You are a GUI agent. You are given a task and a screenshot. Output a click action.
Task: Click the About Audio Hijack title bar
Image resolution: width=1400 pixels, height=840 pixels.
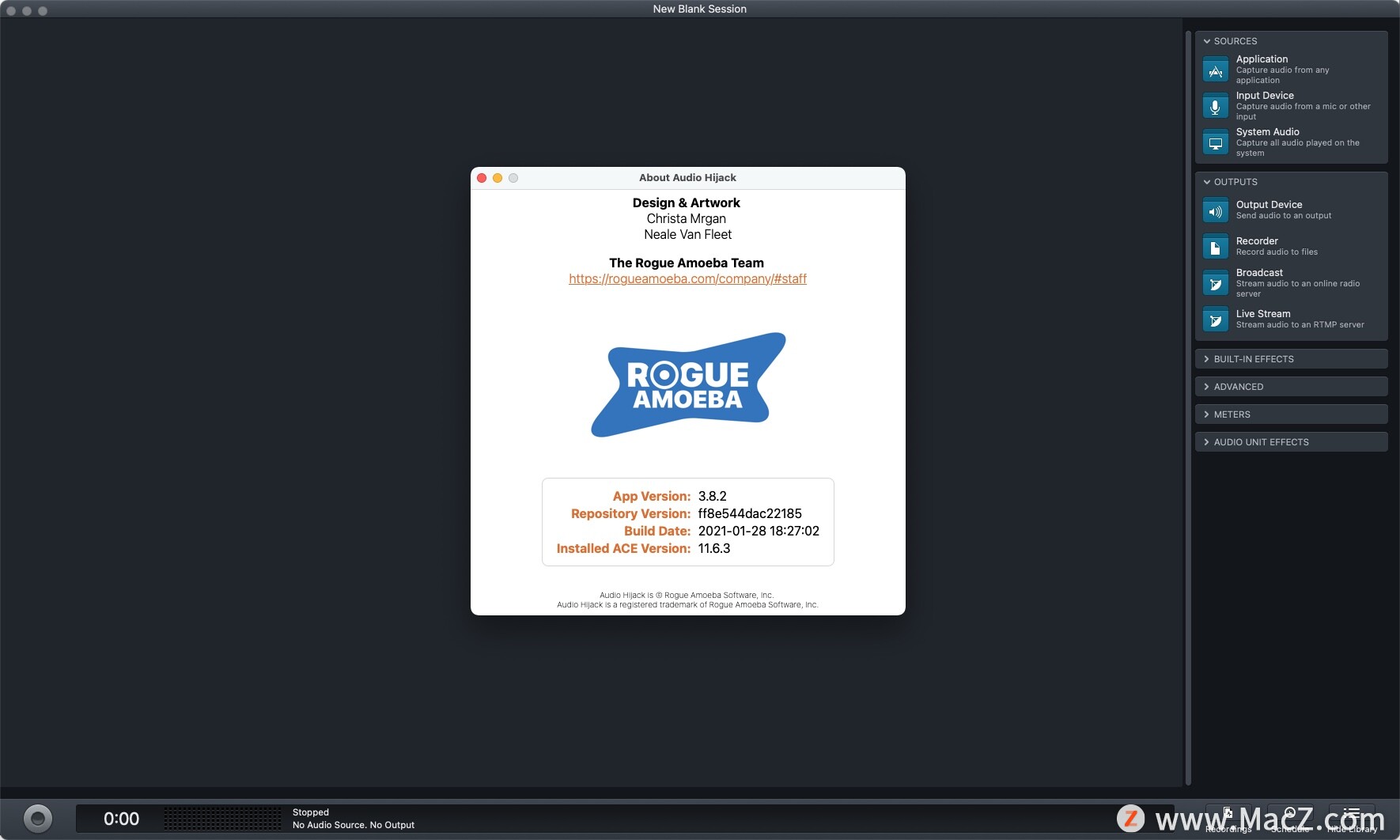click(x=687, y=178)
